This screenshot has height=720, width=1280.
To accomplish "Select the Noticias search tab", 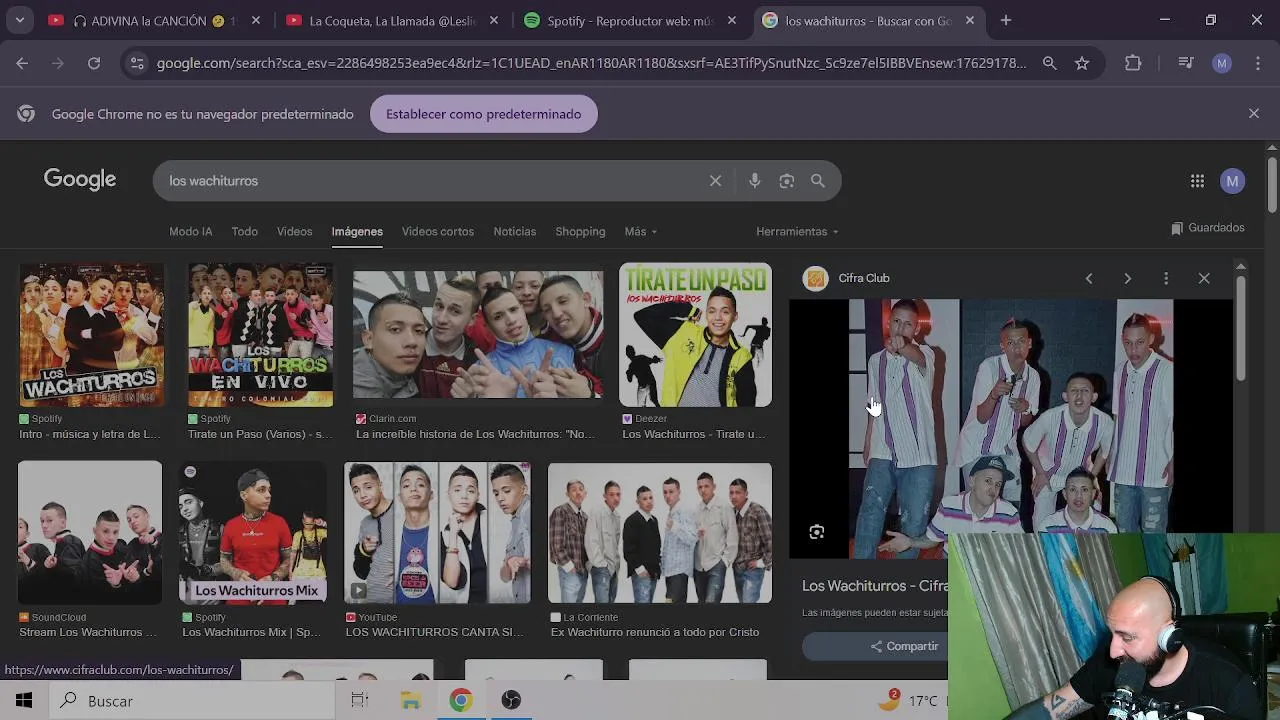I will coord(515,231).
